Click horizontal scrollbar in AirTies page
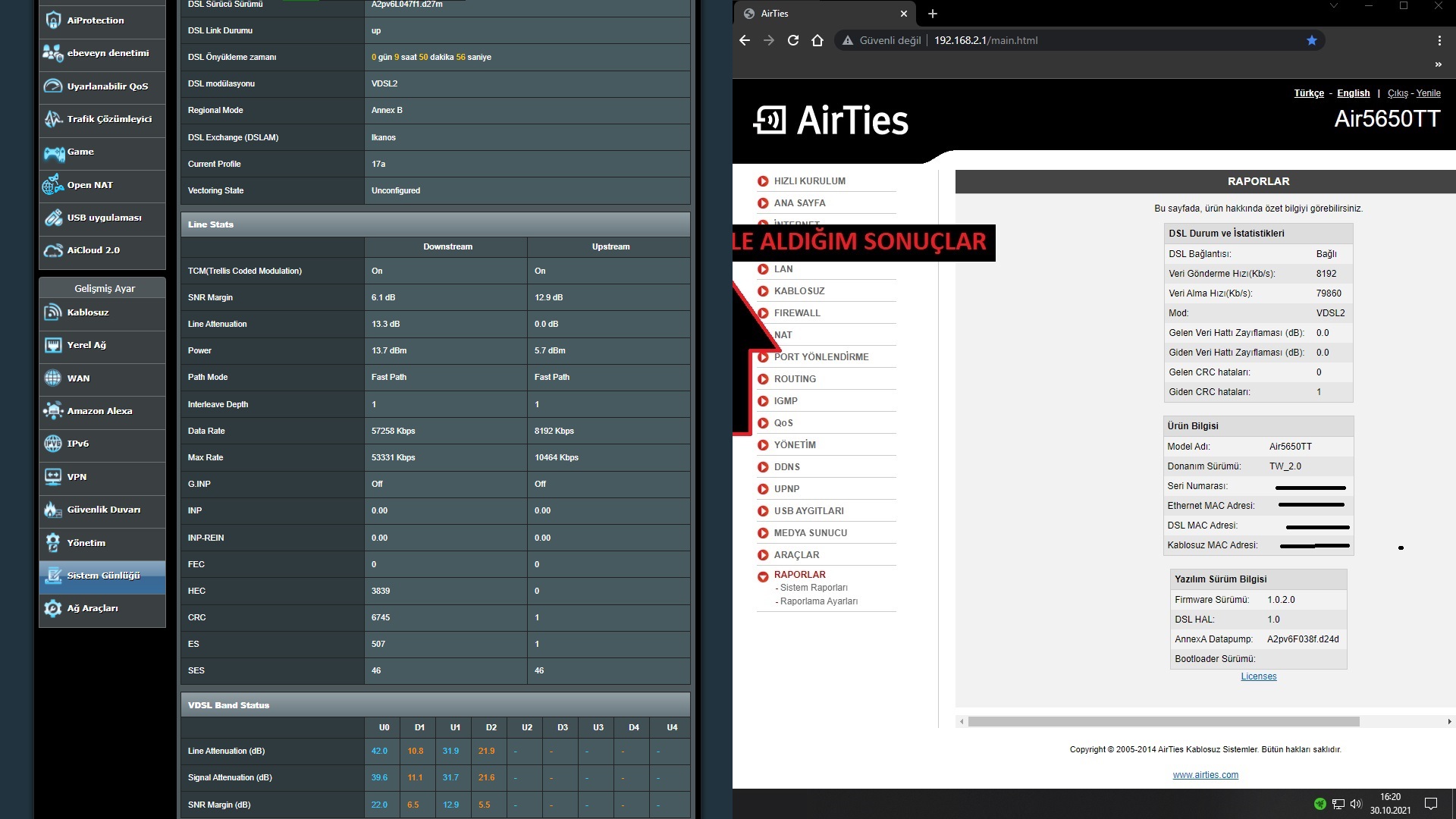Image resolution: width=1456 pixels, height=819 pixels. tap(1163, 722)
